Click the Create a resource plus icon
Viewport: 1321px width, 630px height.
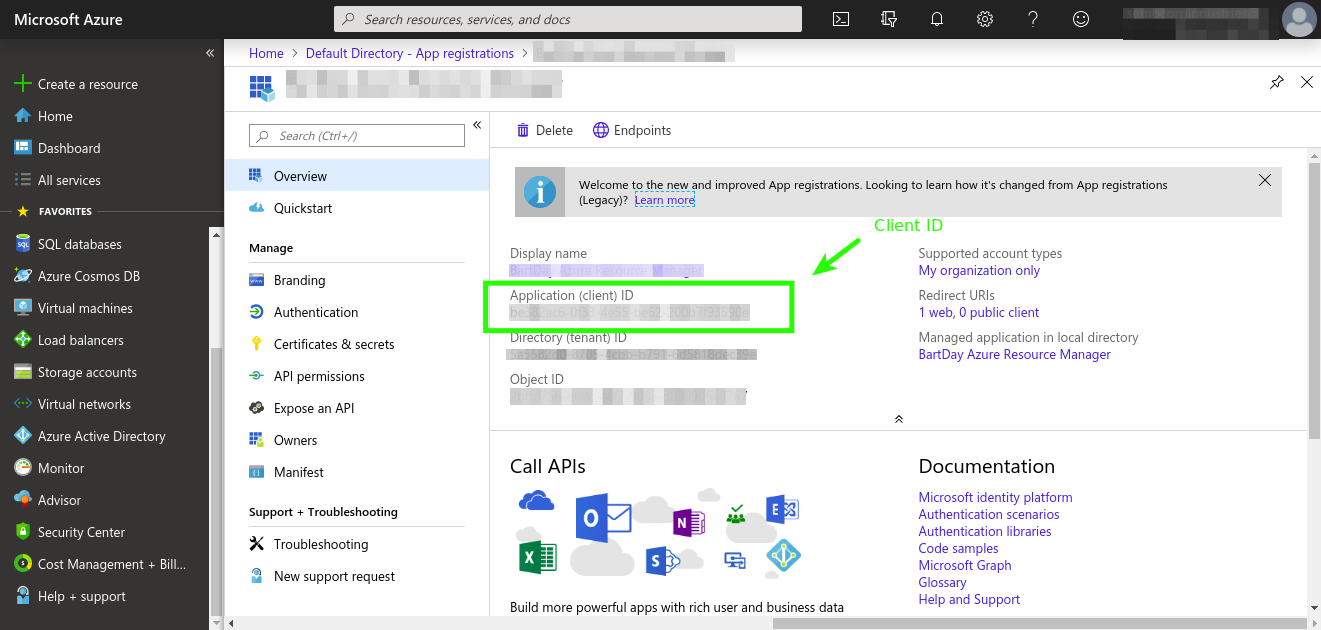pos(23,84)
